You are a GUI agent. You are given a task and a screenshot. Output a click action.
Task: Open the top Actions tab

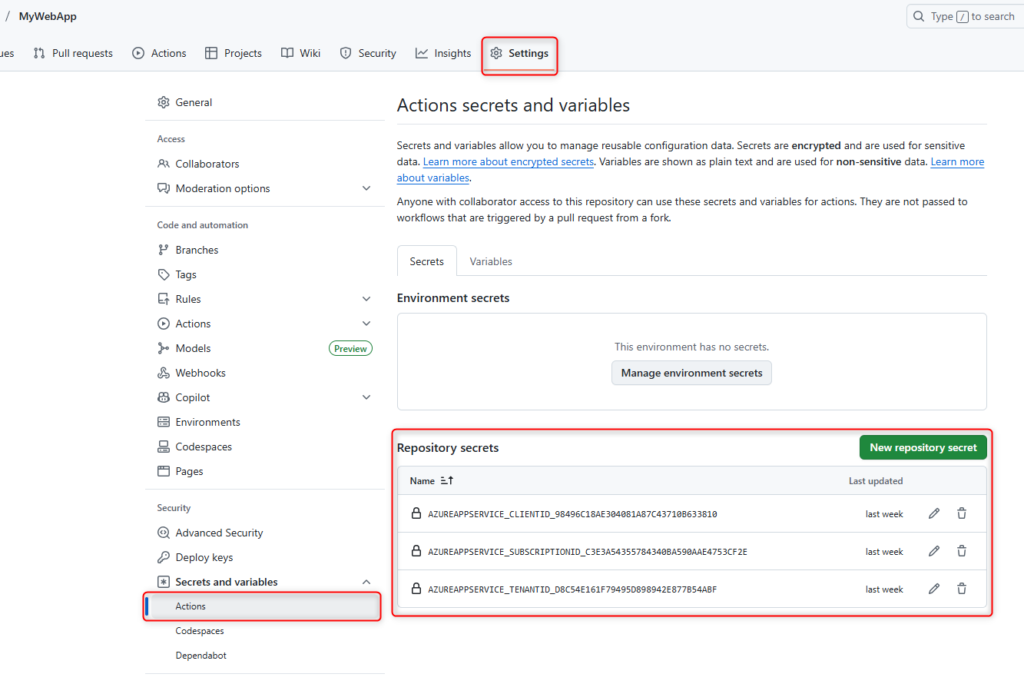click(159, 53)
